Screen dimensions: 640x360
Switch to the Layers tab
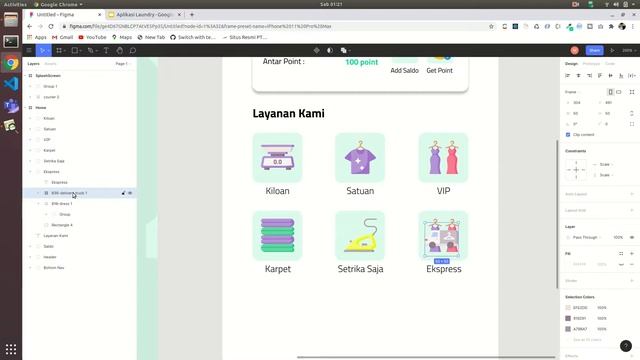pos(33,64)
